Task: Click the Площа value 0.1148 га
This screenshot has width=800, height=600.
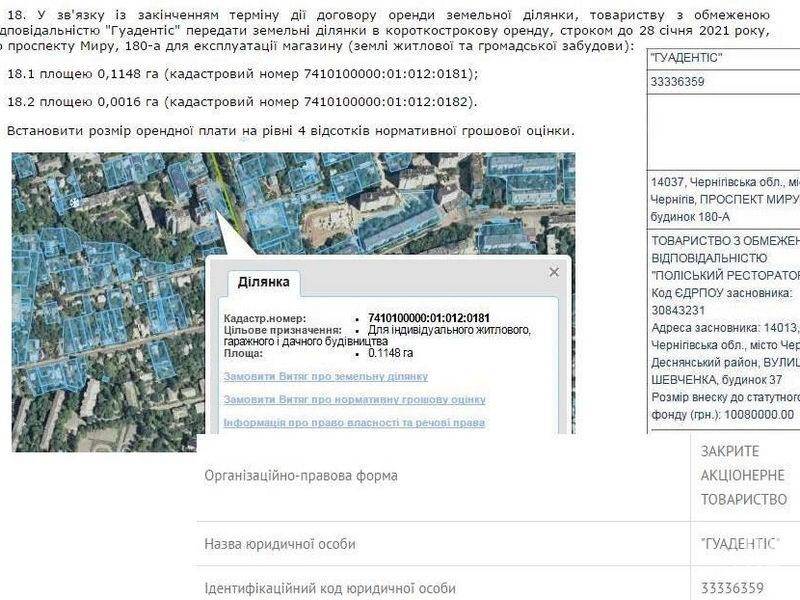Action: 391,353
